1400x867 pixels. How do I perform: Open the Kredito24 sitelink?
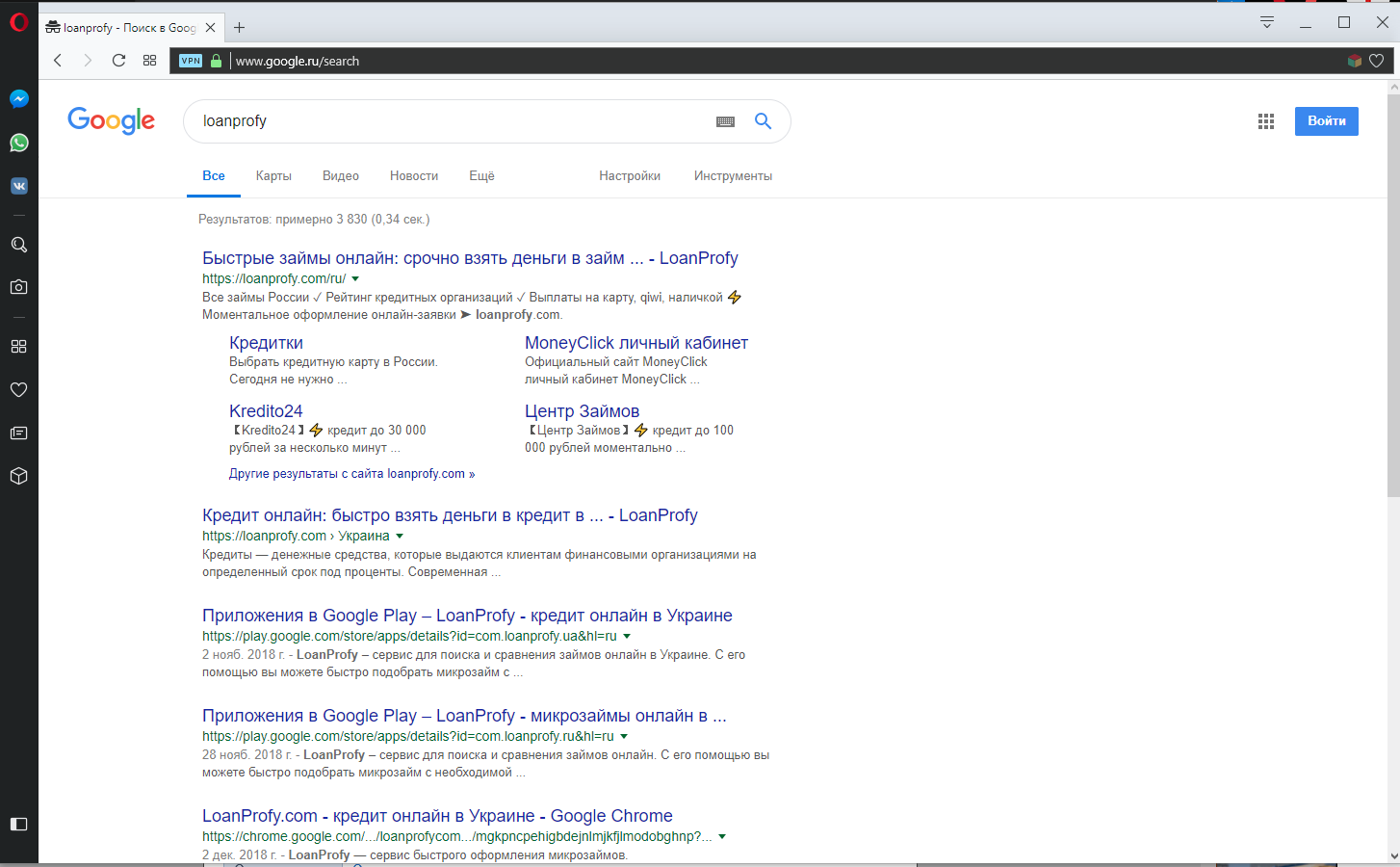[x=266, y=411]
